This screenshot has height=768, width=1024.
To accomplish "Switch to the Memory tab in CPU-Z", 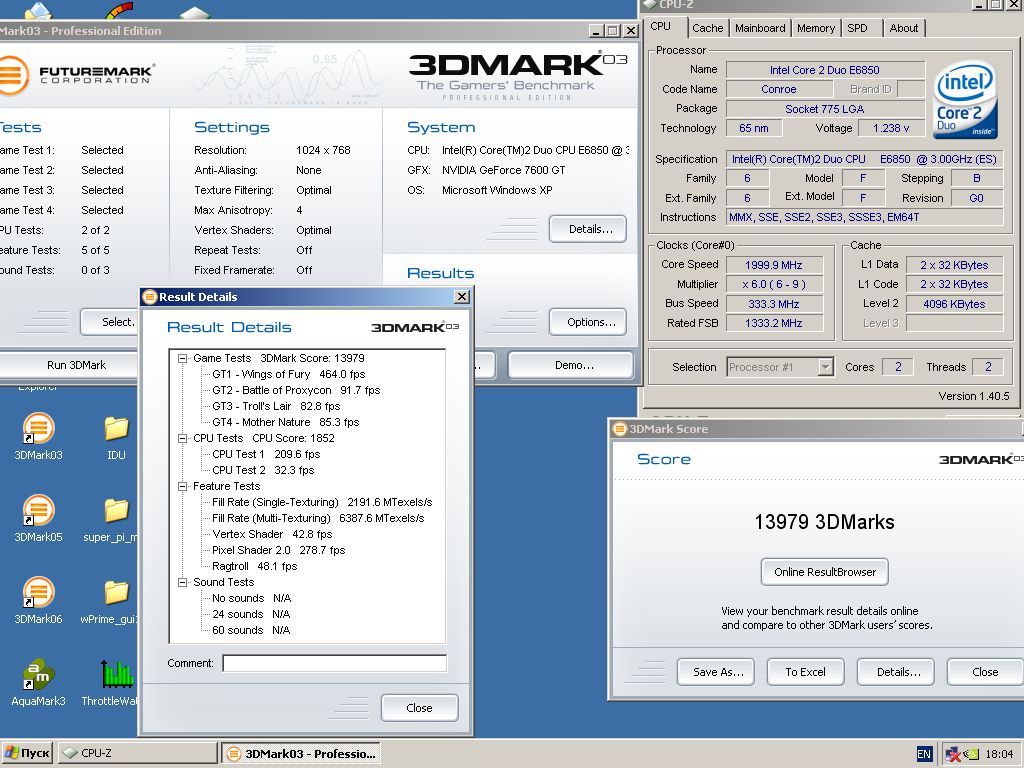I will [816, 28].
